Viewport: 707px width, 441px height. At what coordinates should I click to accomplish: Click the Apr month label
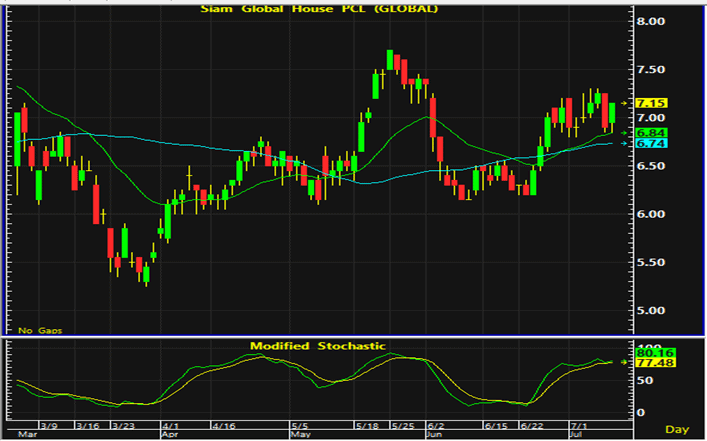170,434
